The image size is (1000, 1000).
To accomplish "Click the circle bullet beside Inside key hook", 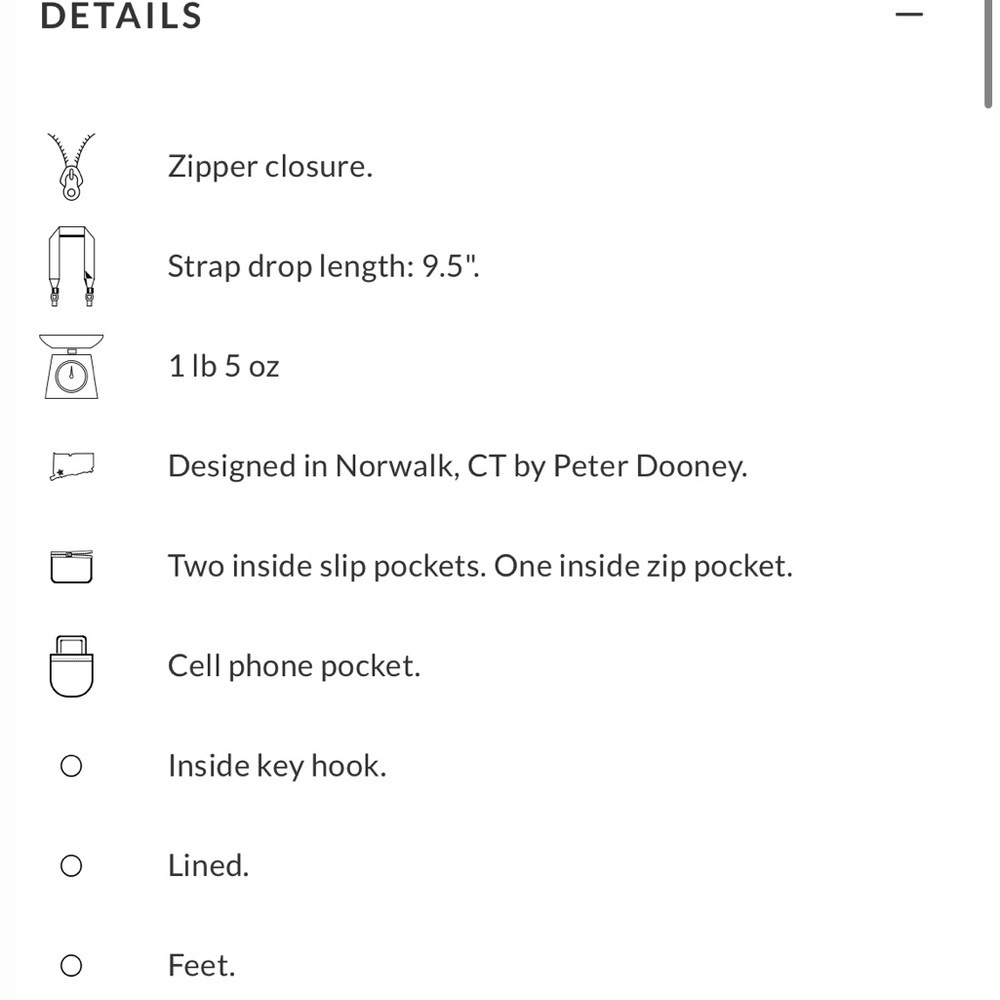I will pos(71,766).
